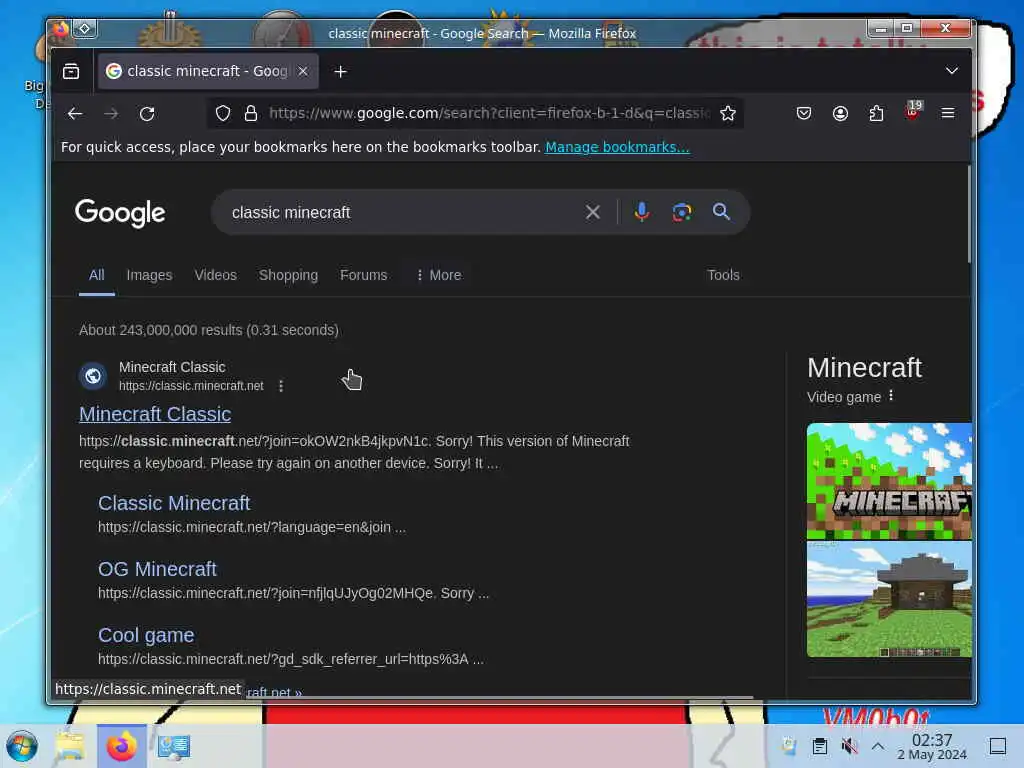The height and width of the screenshot is (768, 1024).
Task: Click the clipboard tray icon
Action: click(x=820, y=746)
